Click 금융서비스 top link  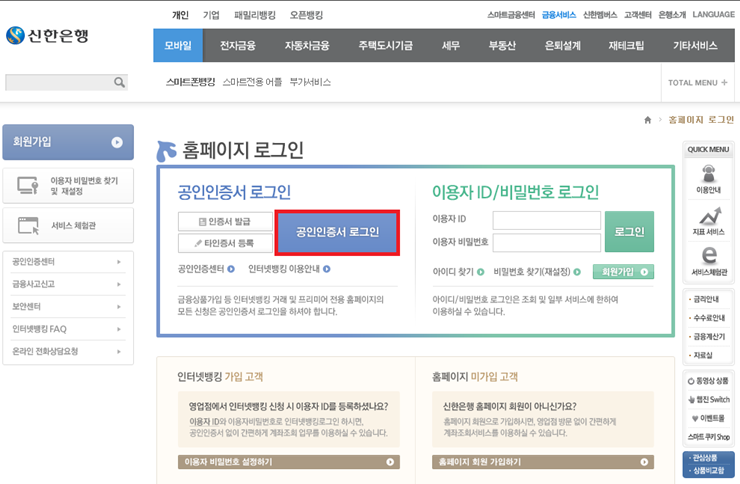[x=559, y=15]
